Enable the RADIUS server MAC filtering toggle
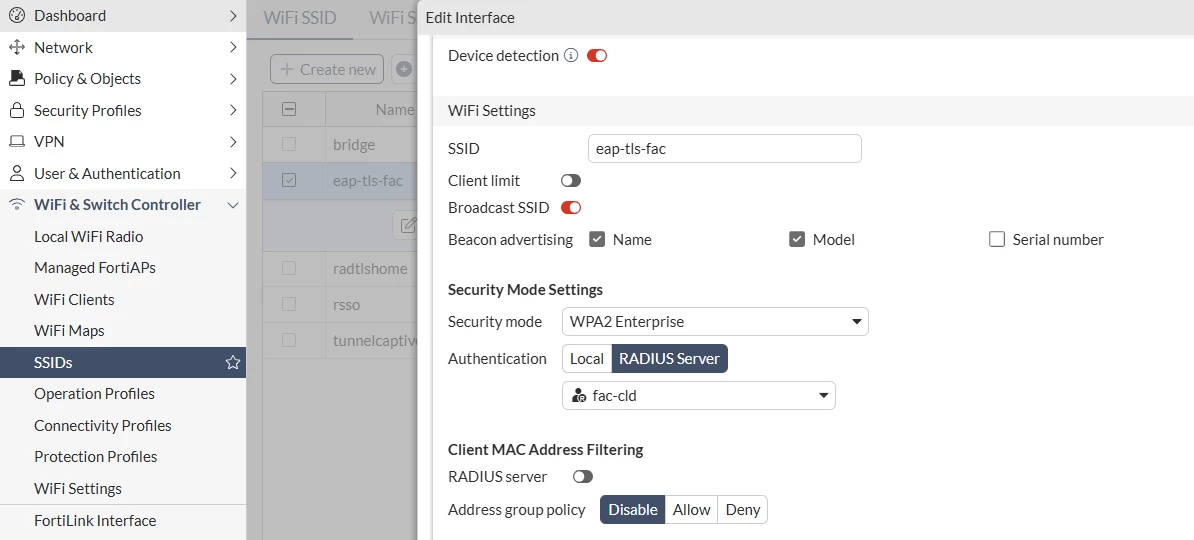The height and width of the screenshot is (540, 1194). pos(583,477)
